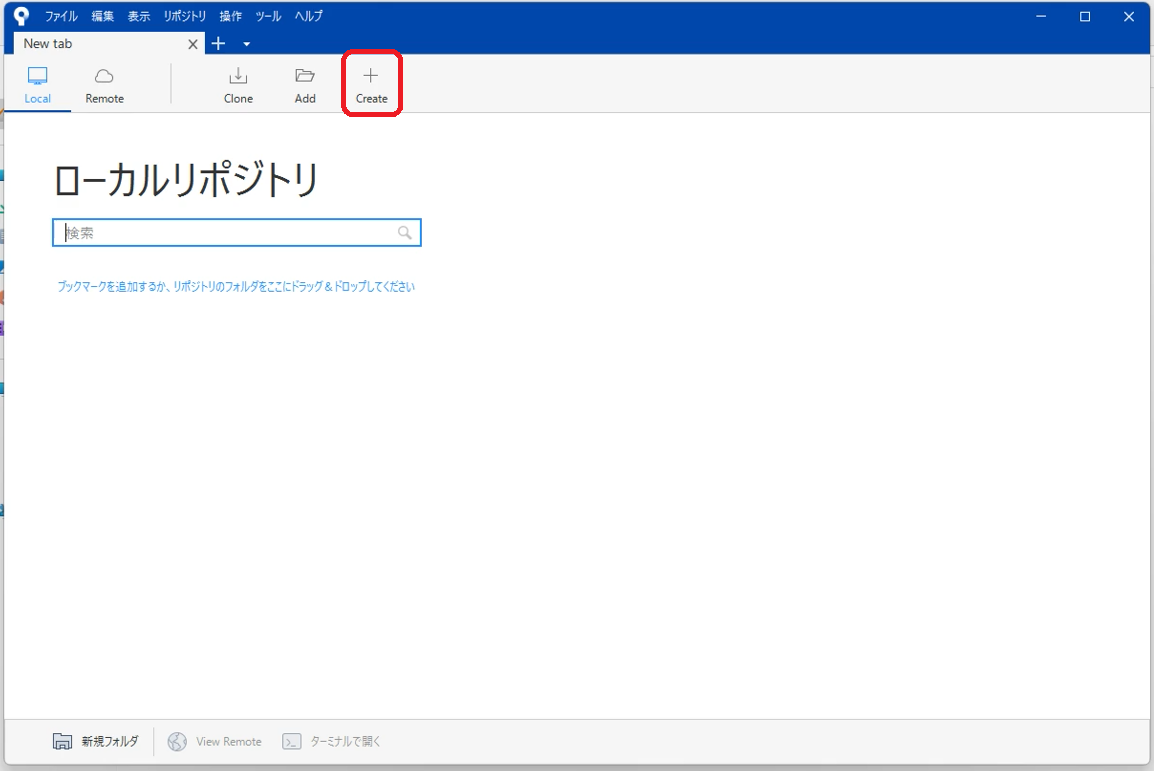Click the magnifier icon in search box

404,232
